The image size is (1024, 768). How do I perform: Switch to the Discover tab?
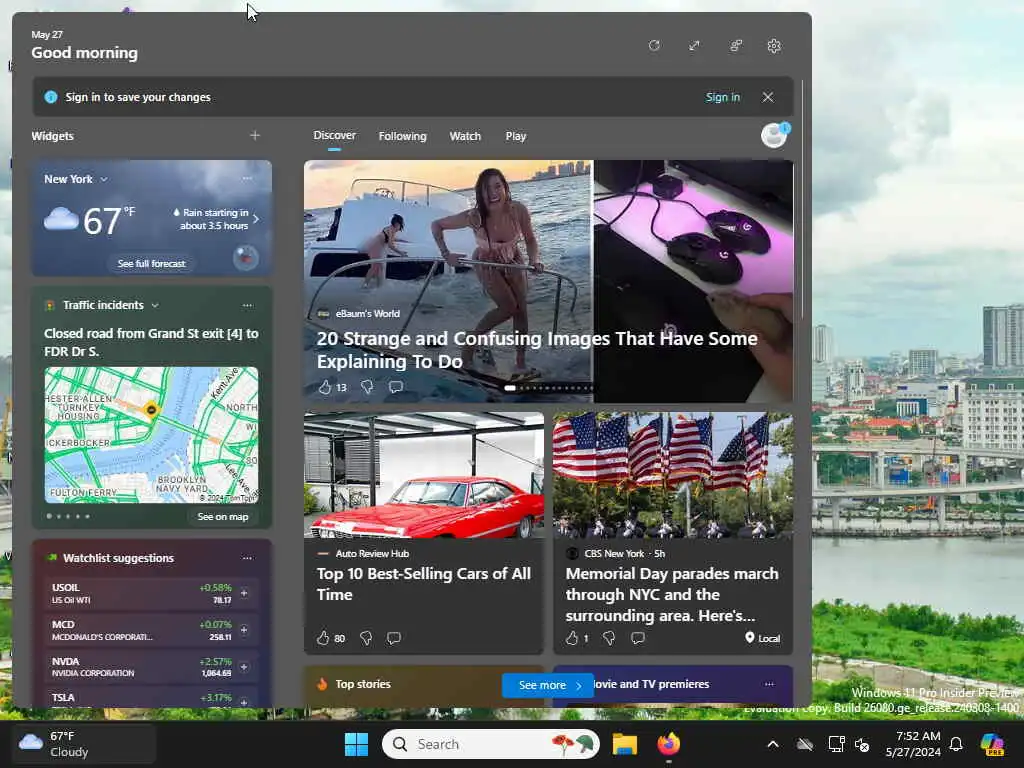(334, 135)
